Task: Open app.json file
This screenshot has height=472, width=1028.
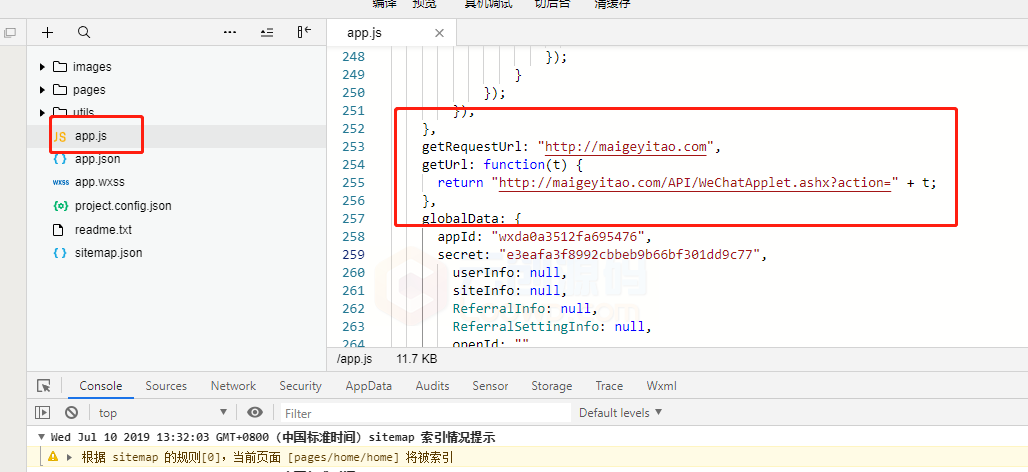Action: point(98,159)
